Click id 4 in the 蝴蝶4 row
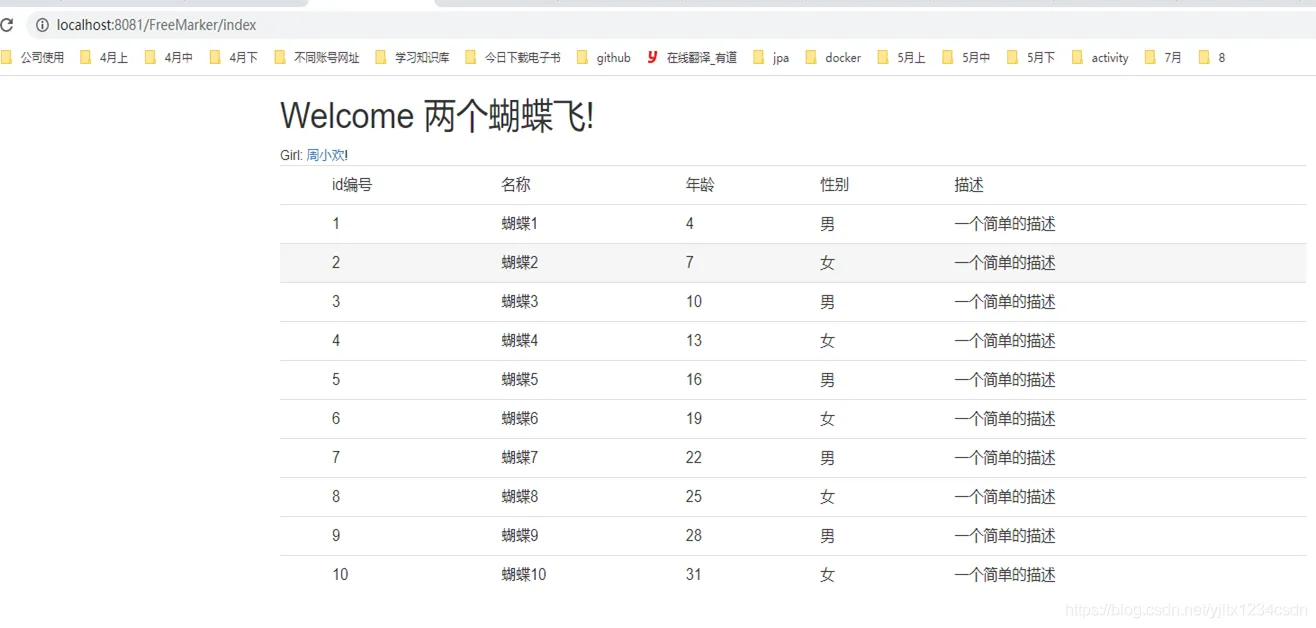 [336, 341]
